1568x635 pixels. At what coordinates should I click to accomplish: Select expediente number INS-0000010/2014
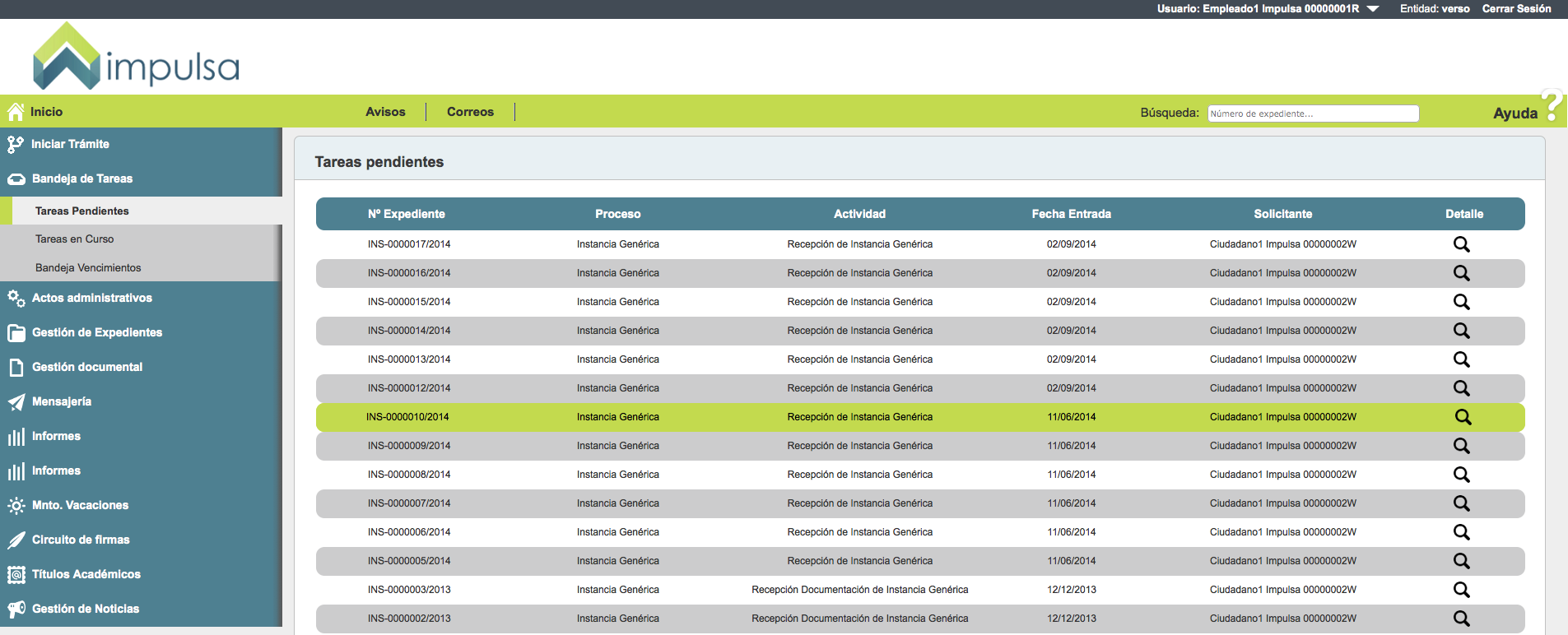[407, 417]
